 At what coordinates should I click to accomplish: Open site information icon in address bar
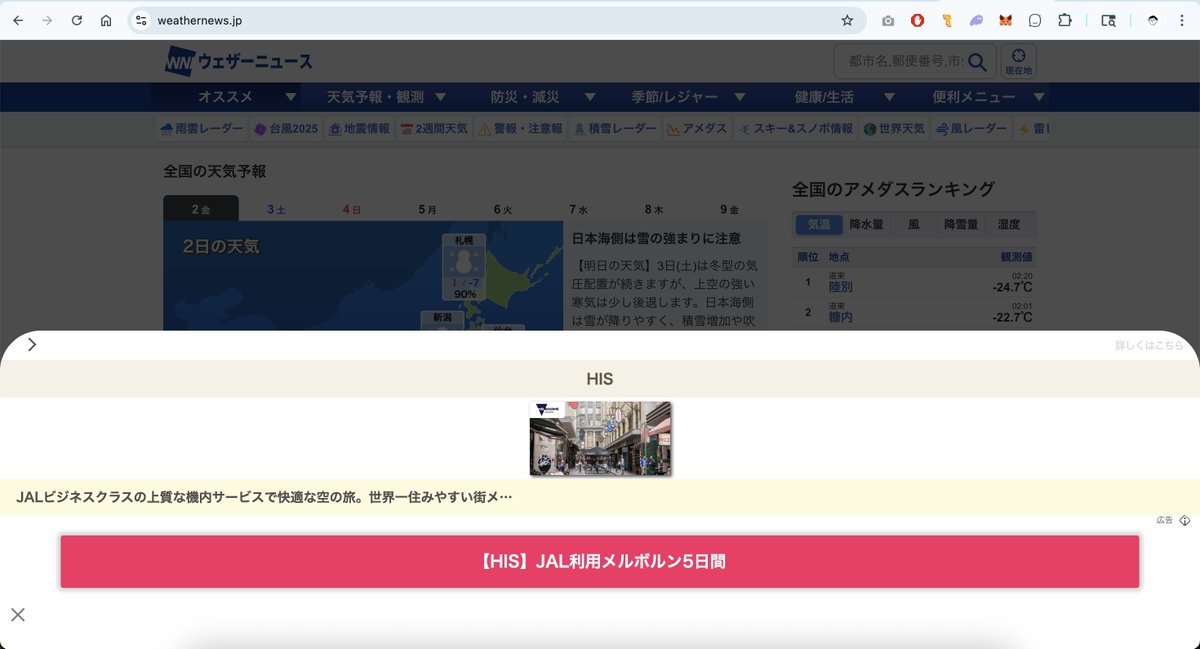point(141,20)
